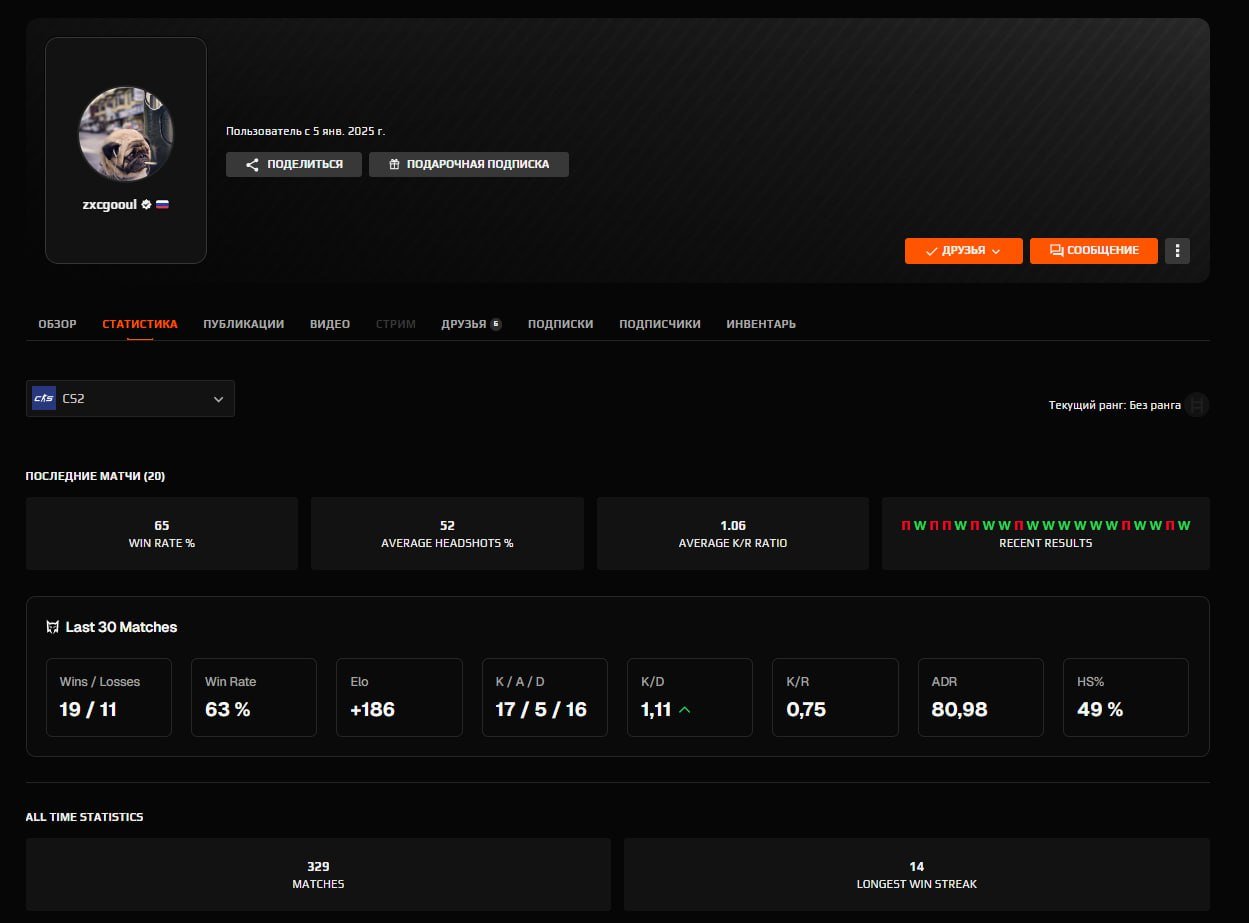Click the CS2 game logo icon
This screenshot has height=923, width=1249.
44,398
